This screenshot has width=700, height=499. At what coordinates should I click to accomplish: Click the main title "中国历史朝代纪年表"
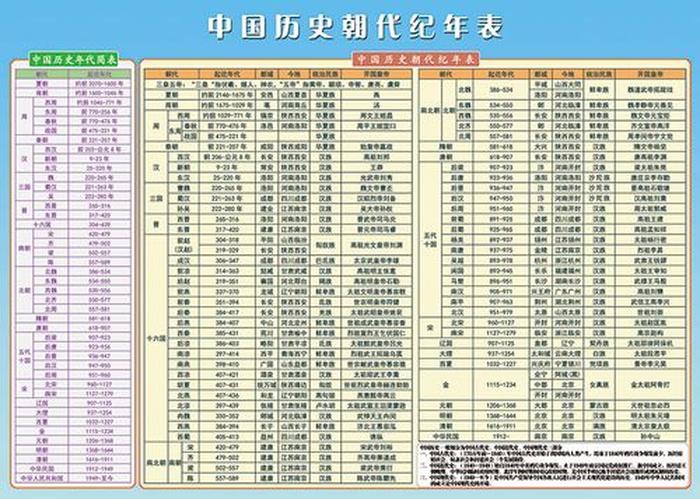point(356,27)
